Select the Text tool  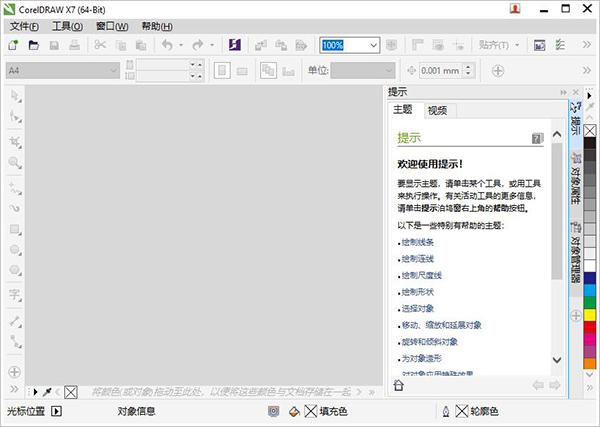15,295
